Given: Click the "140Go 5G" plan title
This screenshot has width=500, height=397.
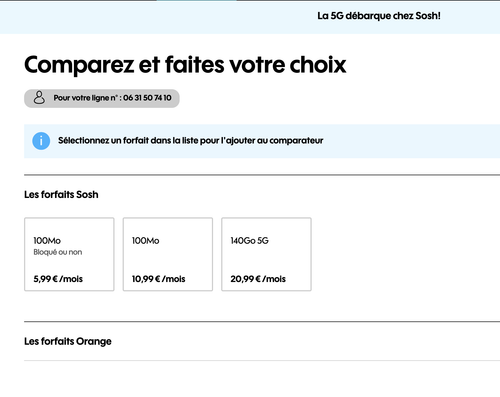Looking at the screenshot, I should 249,241.
